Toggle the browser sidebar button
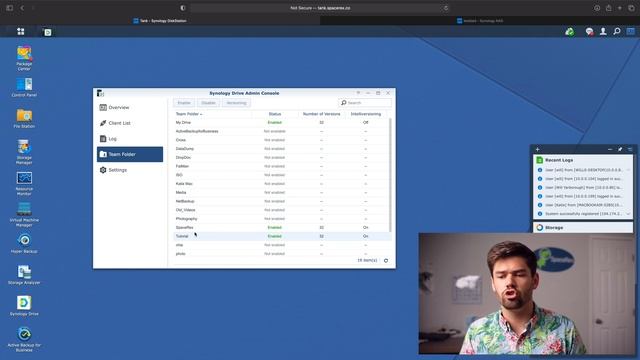This screenshot has width=640, height=360. point(9,8)
